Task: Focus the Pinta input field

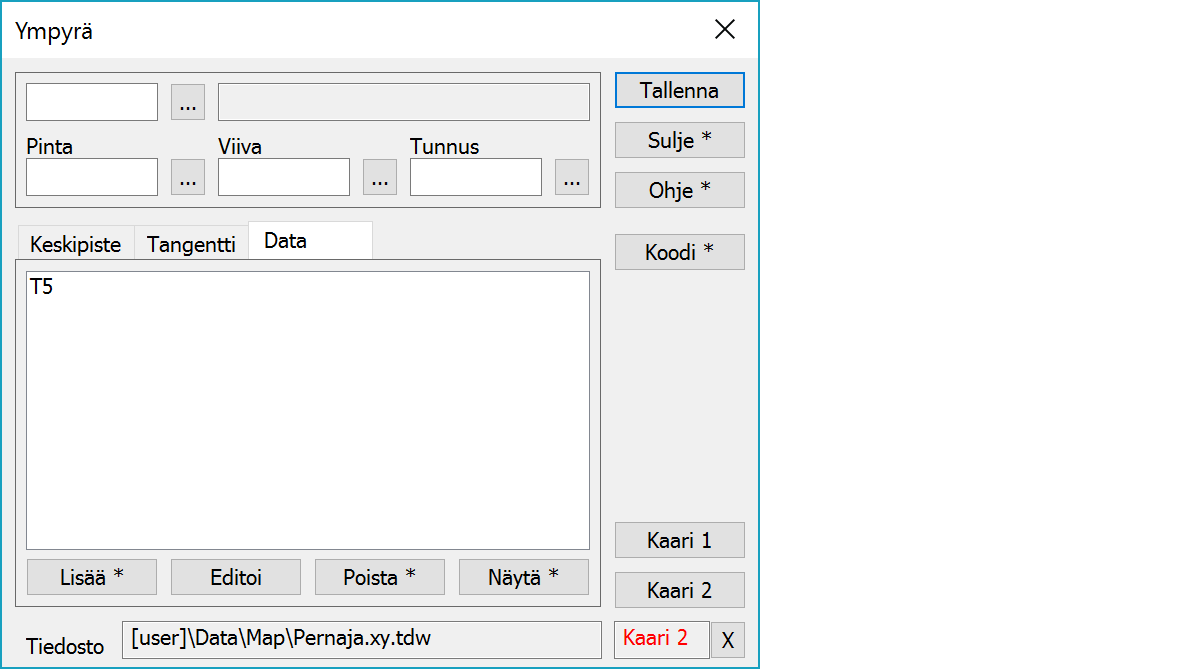Action: (x=92, y=177)
